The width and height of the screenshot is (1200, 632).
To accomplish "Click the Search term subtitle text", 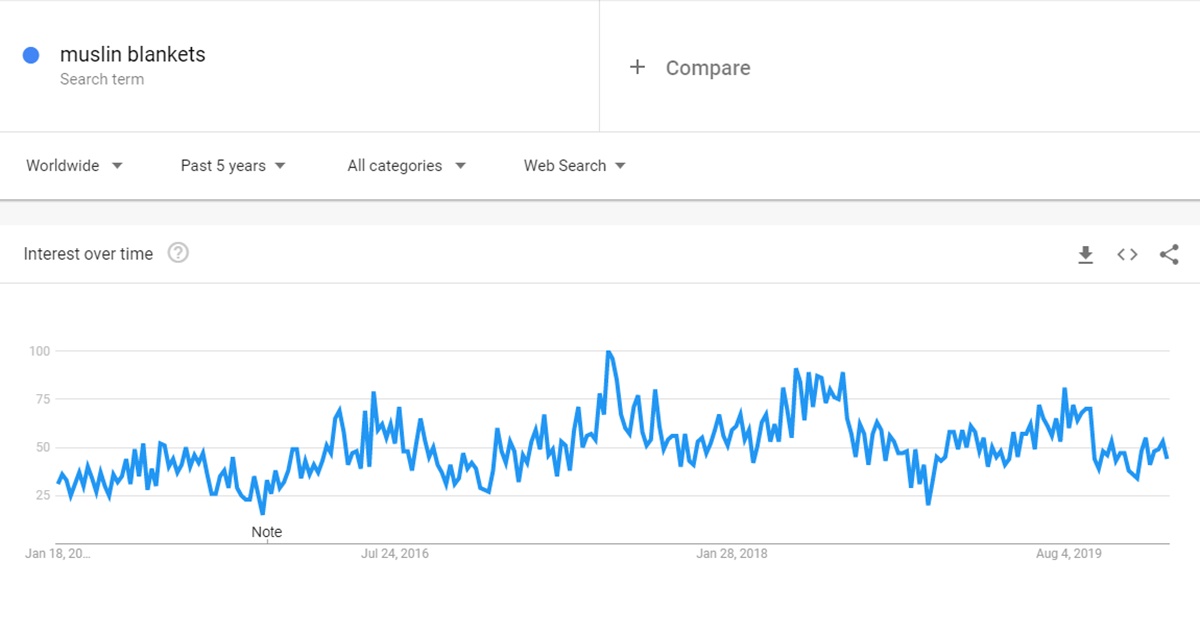I will click(102, 79).
